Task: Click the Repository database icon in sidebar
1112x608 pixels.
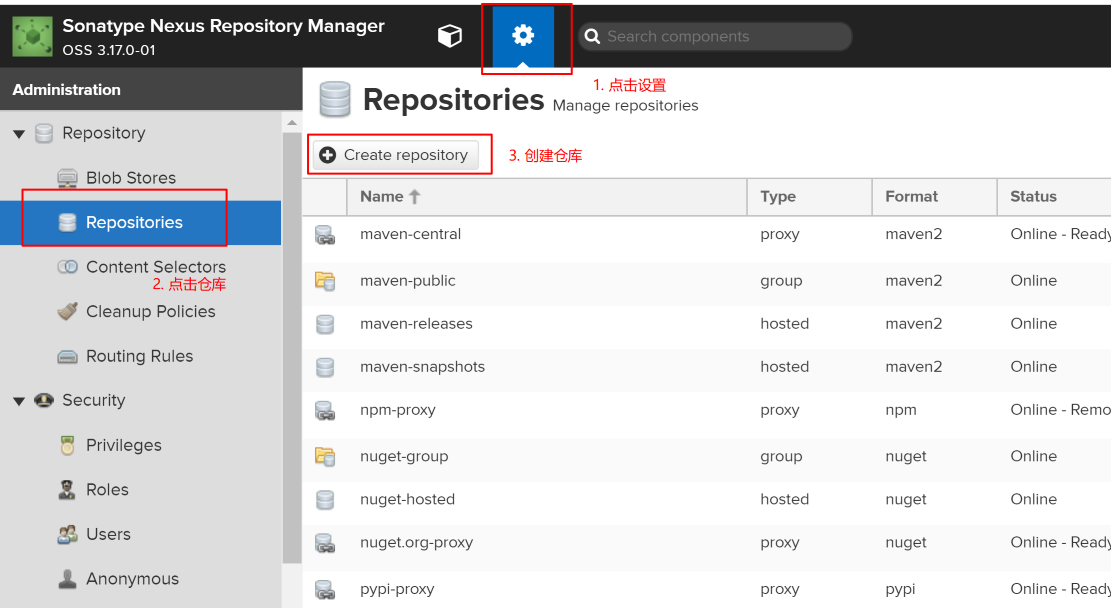Action: 44,133
